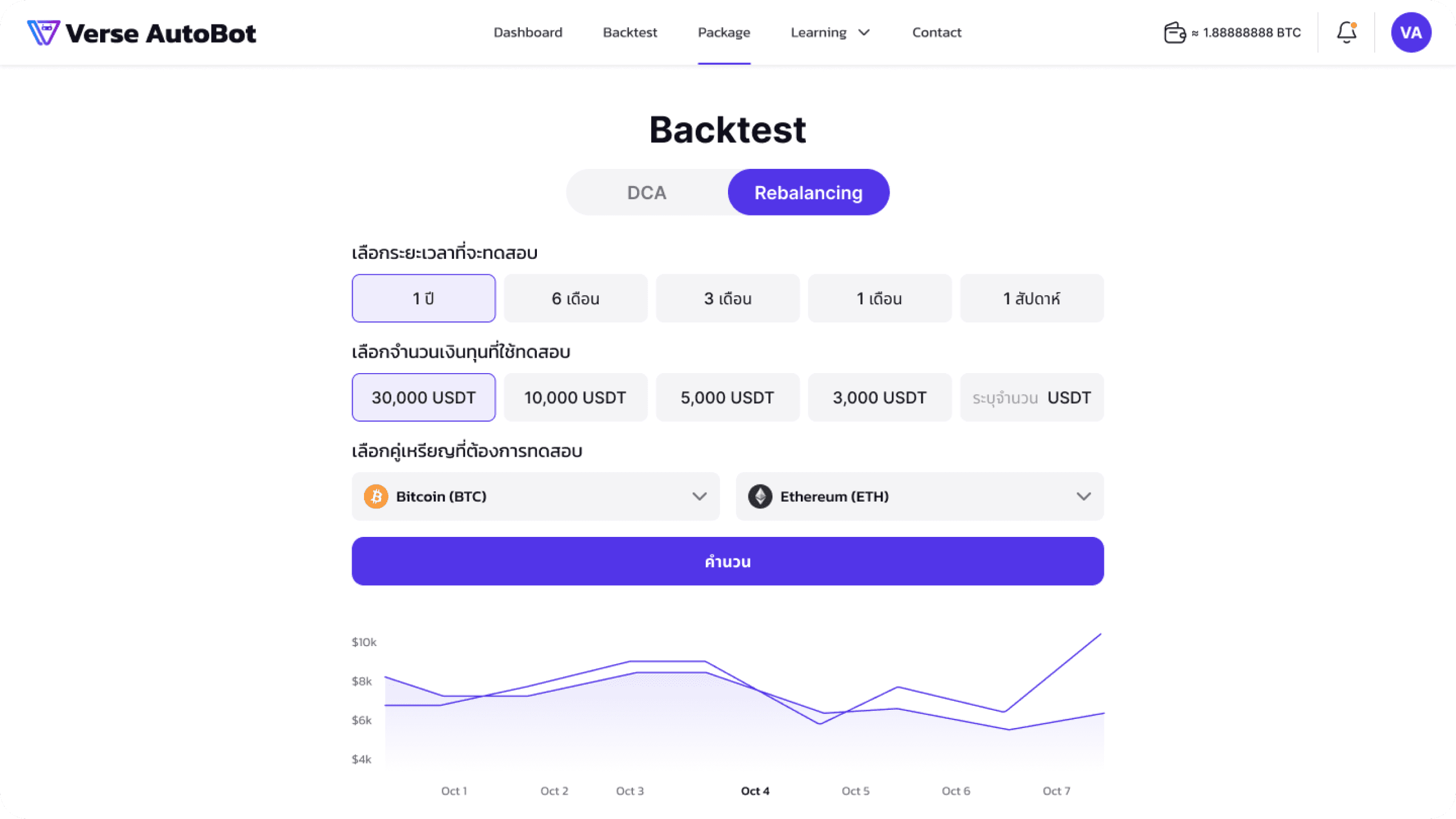Select 30,000 USDT investment amount
Viewport: 1456px width, 819px height.
coord(424,397)
